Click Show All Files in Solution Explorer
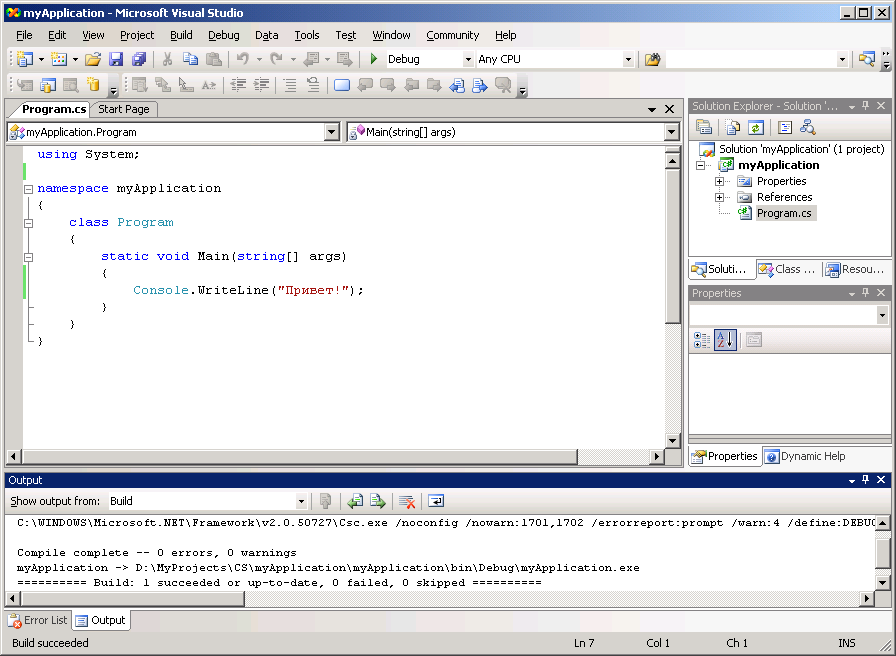The height and width of the screenshot is (656, 896). coord(733,127)
